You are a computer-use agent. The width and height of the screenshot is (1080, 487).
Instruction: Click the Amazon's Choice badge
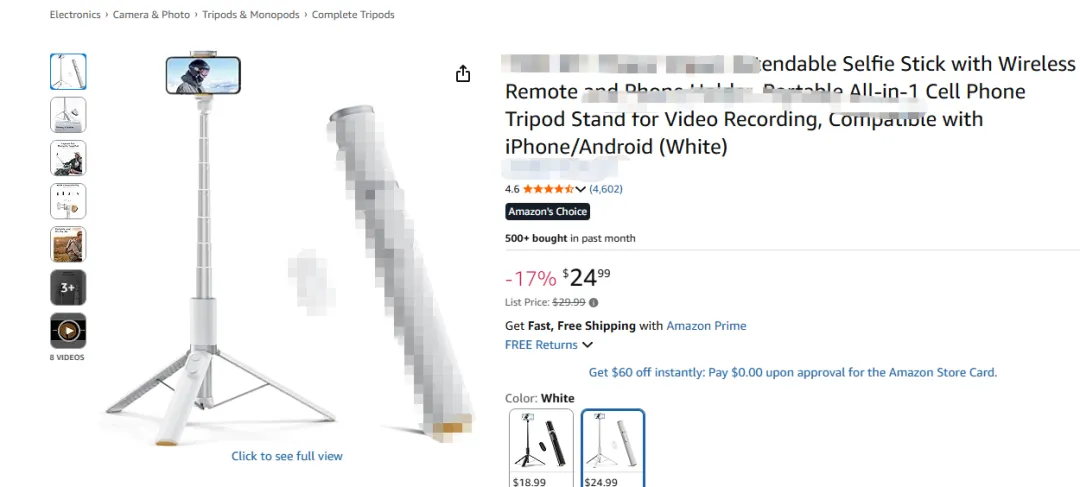(547, 212)
